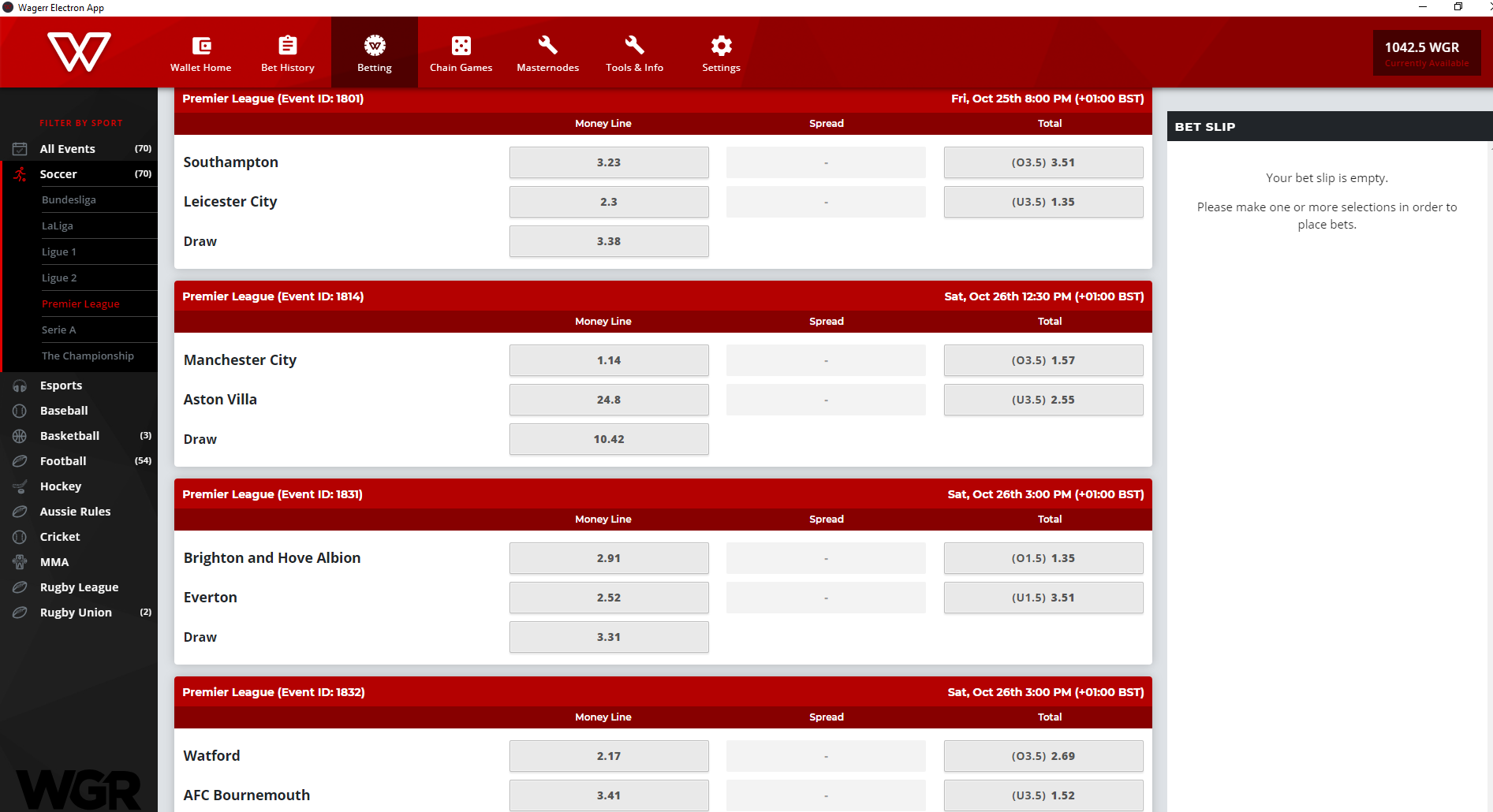The height and width of the screenshot is (812, 1493).
Task: Click the Football ball icon
Action: click(x=20, y=461)
